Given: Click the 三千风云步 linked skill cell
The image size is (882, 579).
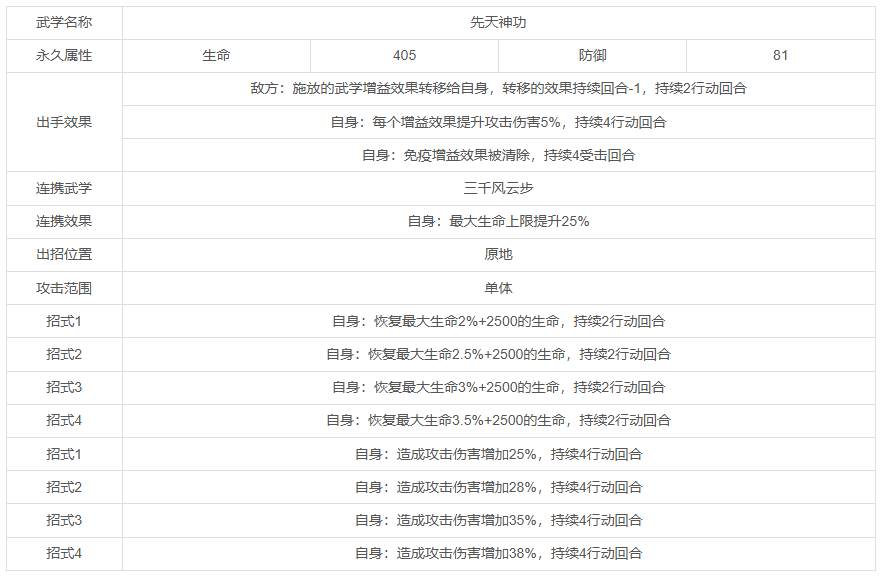Looking at the screenshot, I should (498, 188).
